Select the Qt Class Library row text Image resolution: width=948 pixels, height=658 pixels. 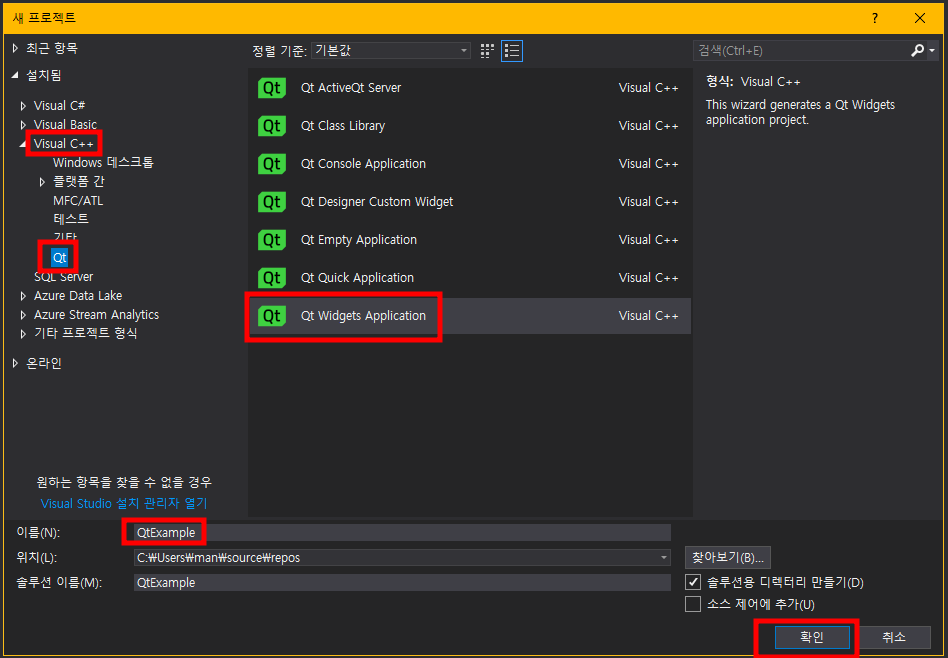343,126
